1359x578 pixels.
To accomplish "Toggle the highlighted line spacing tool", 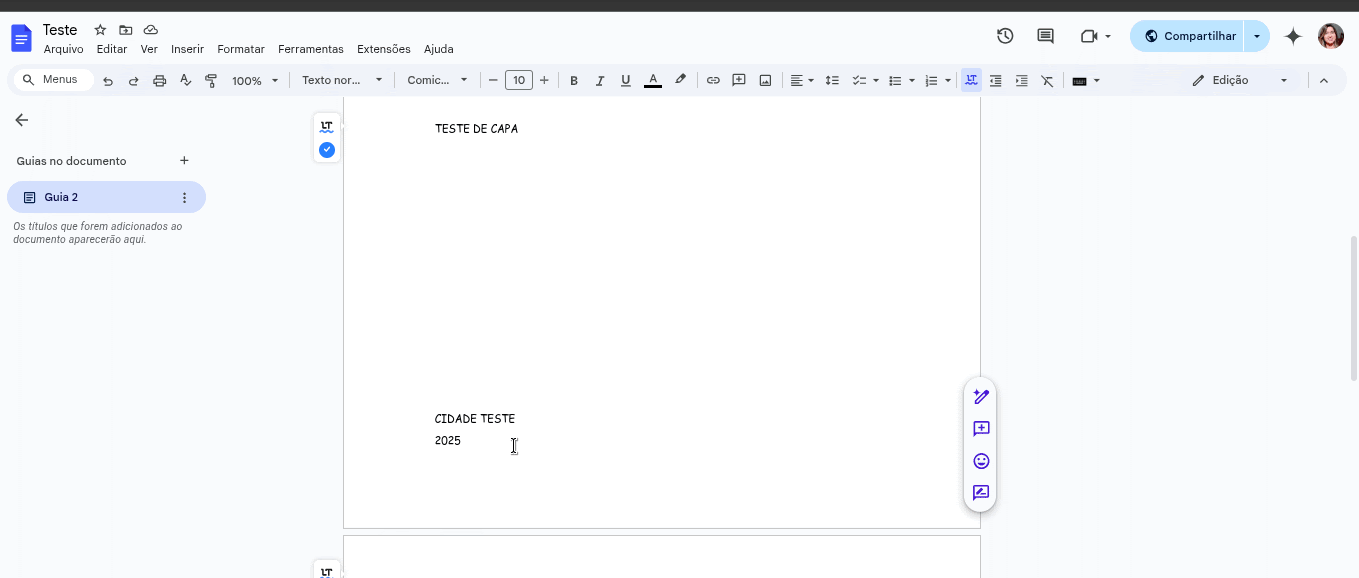I will 970,80.
